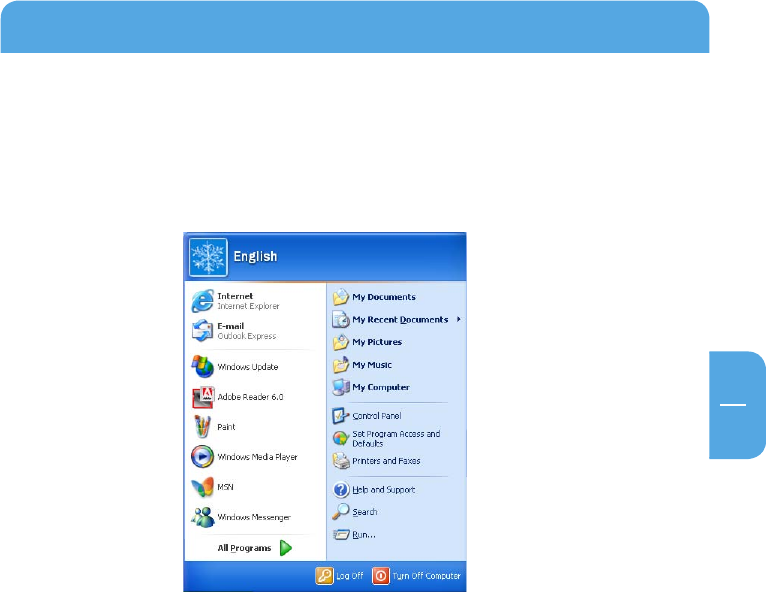Click the MSN label text
This screenshot has height=592, width=766.
point(225,487)
